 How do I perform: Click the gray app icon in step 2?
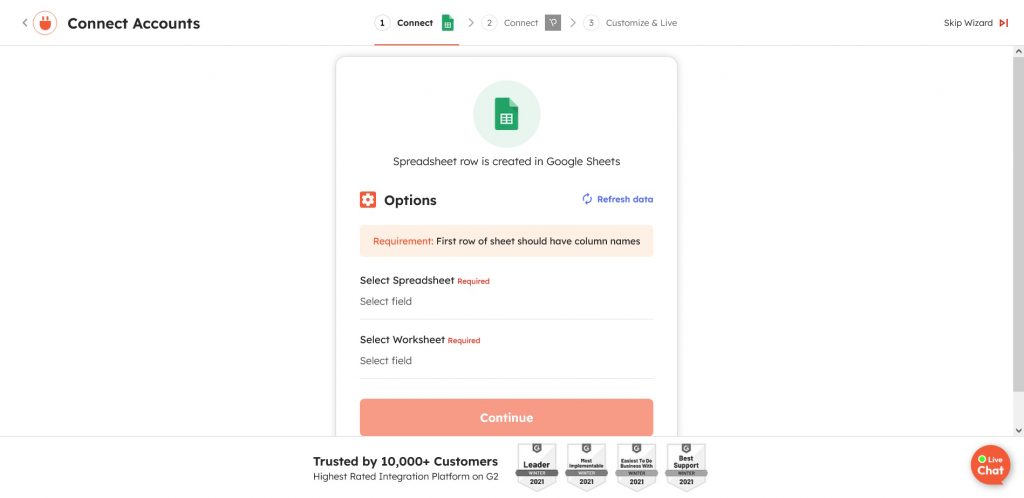[x=553, y=23]
